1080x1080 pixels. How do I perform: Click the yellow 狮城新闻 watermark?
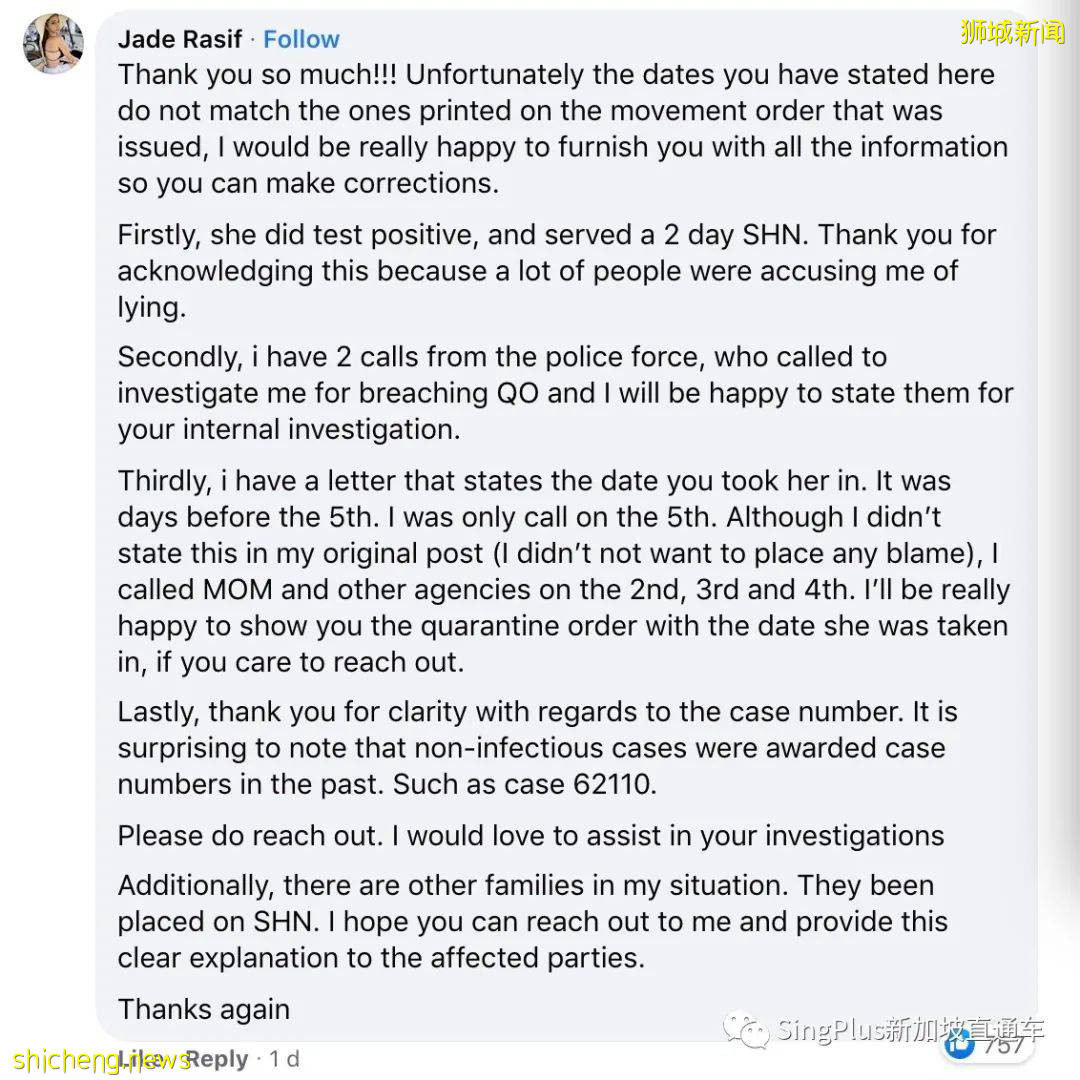[x=1012, y=32]
